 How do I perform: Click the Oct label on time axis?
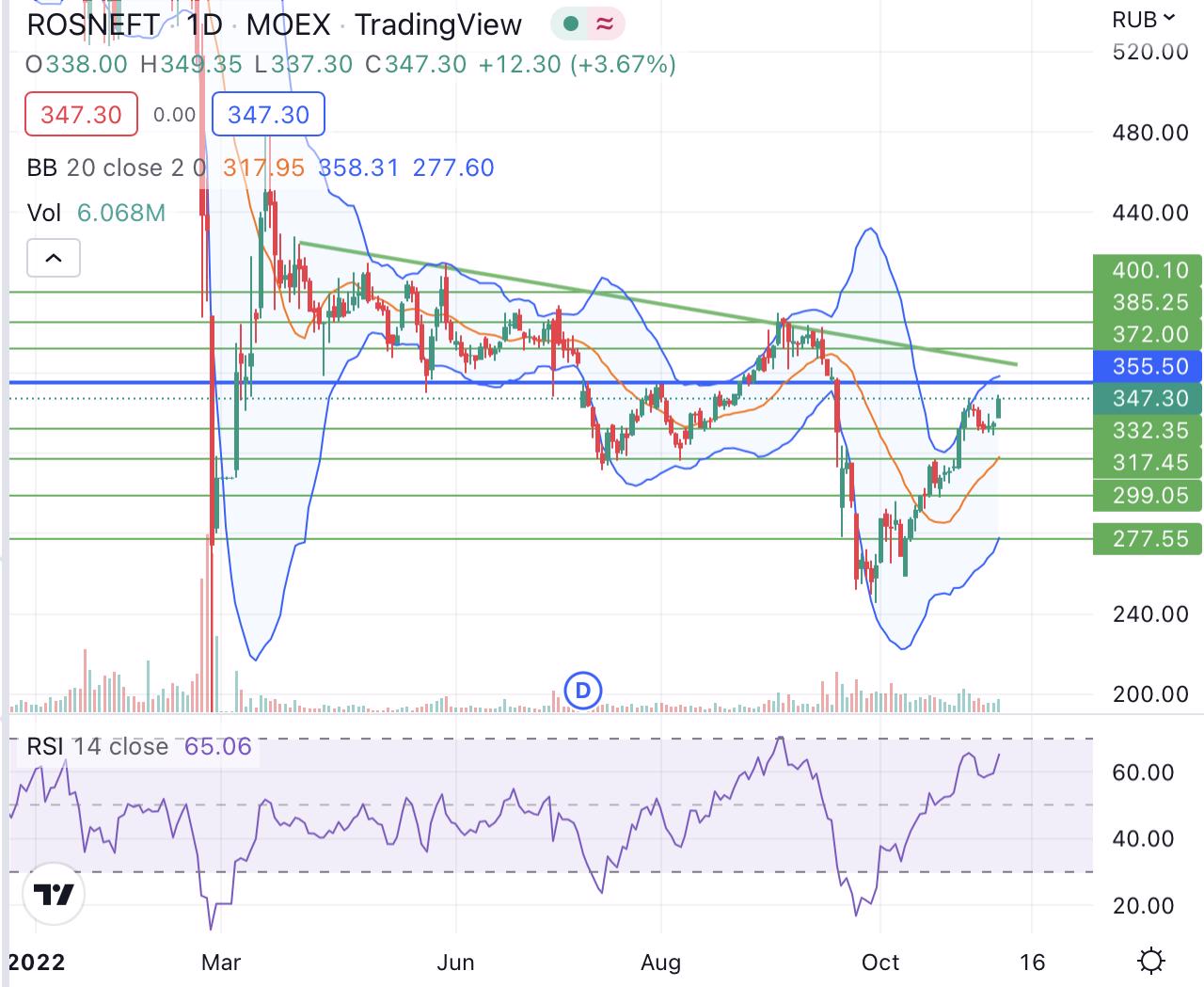coord(880,962)
